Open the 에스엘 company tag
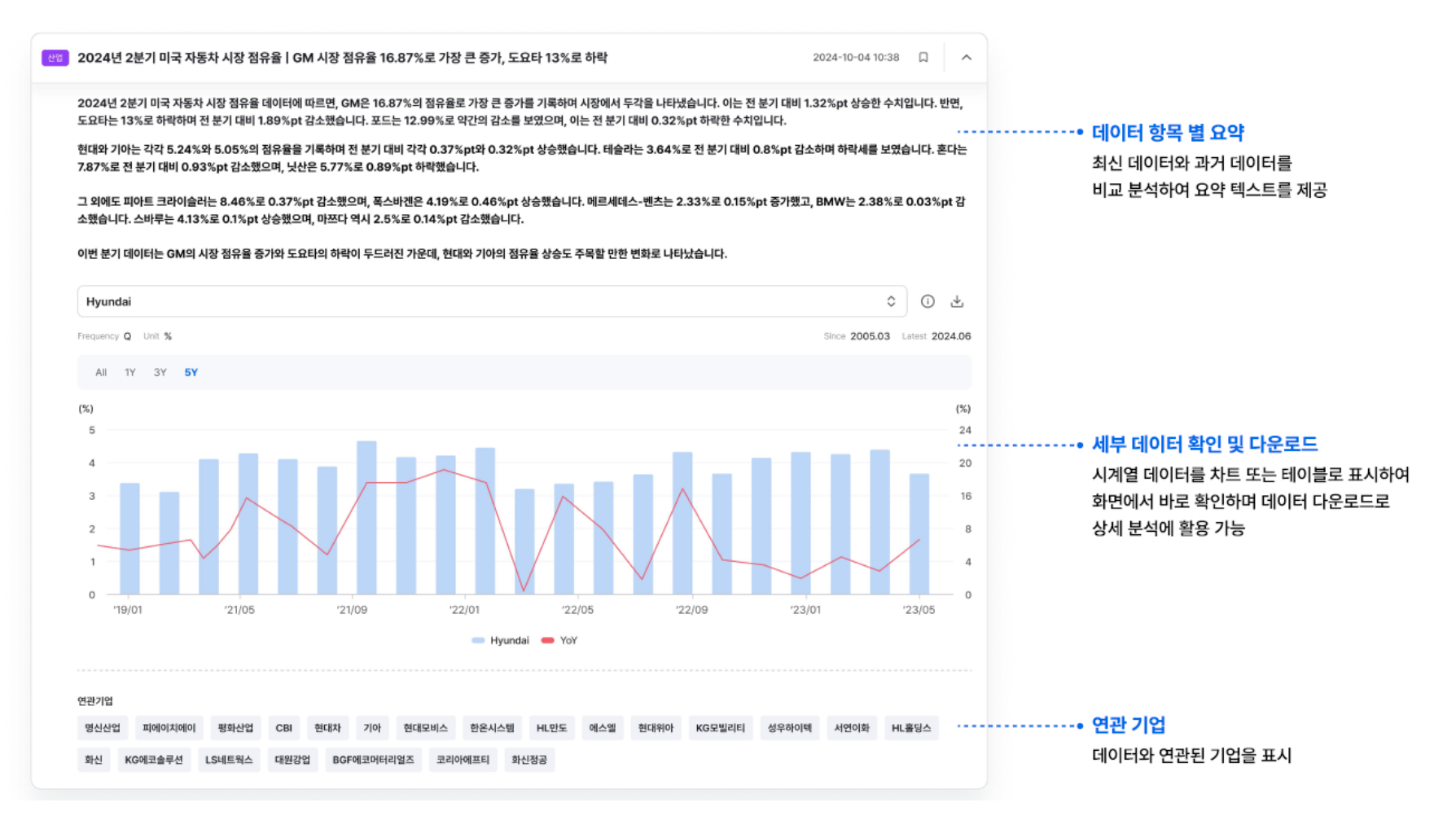 pyautogui.click(x=603, y=727)
